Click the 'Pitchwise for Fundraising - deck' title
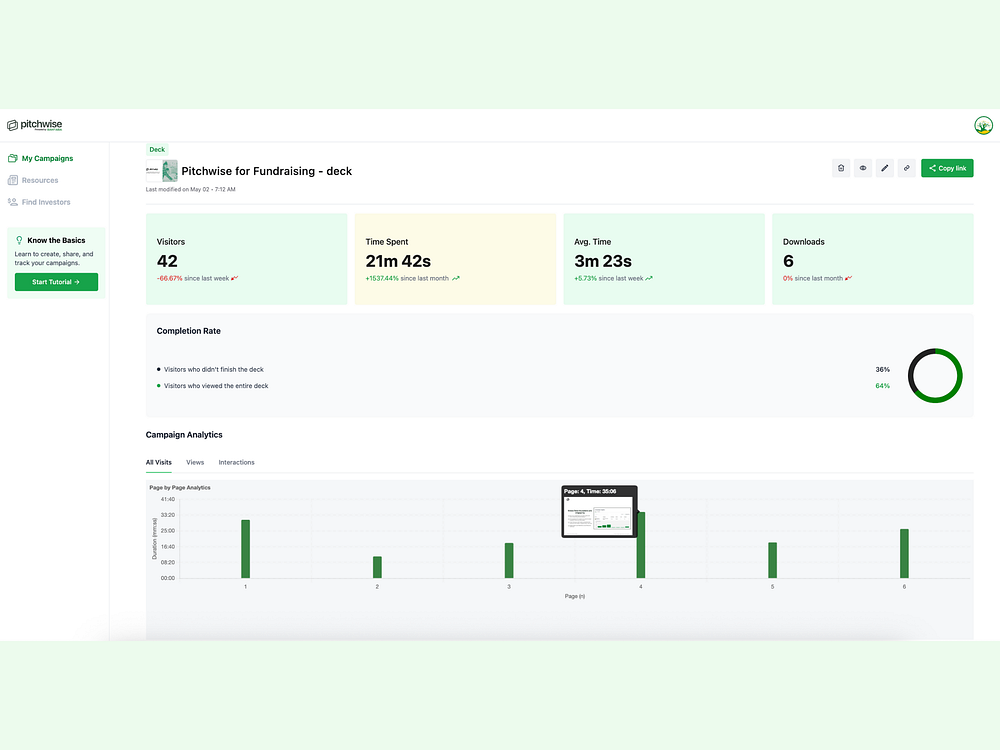Screen dimensions: 1000x750 (267, 171)
